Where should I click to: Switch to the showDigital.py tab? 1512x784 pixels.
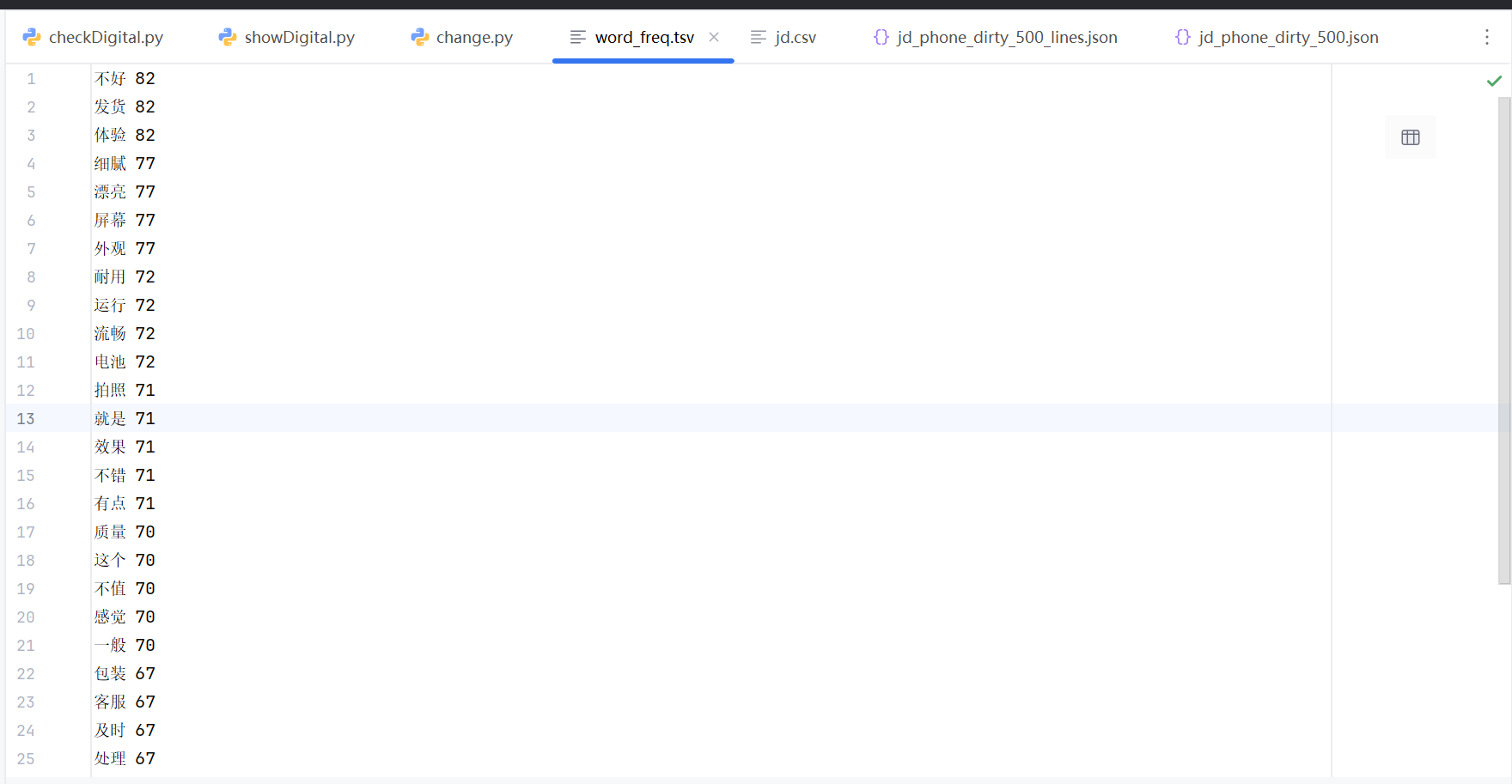pyautogui.click(x=287, y=37)
